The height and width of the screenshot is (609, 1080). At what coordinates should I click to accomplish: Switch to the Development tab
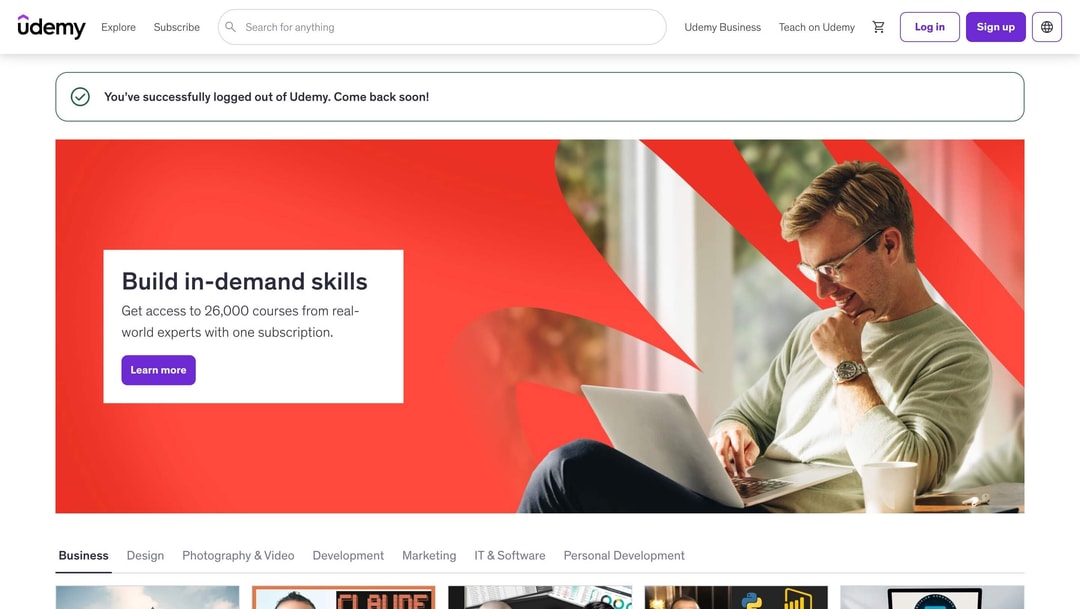348,555
